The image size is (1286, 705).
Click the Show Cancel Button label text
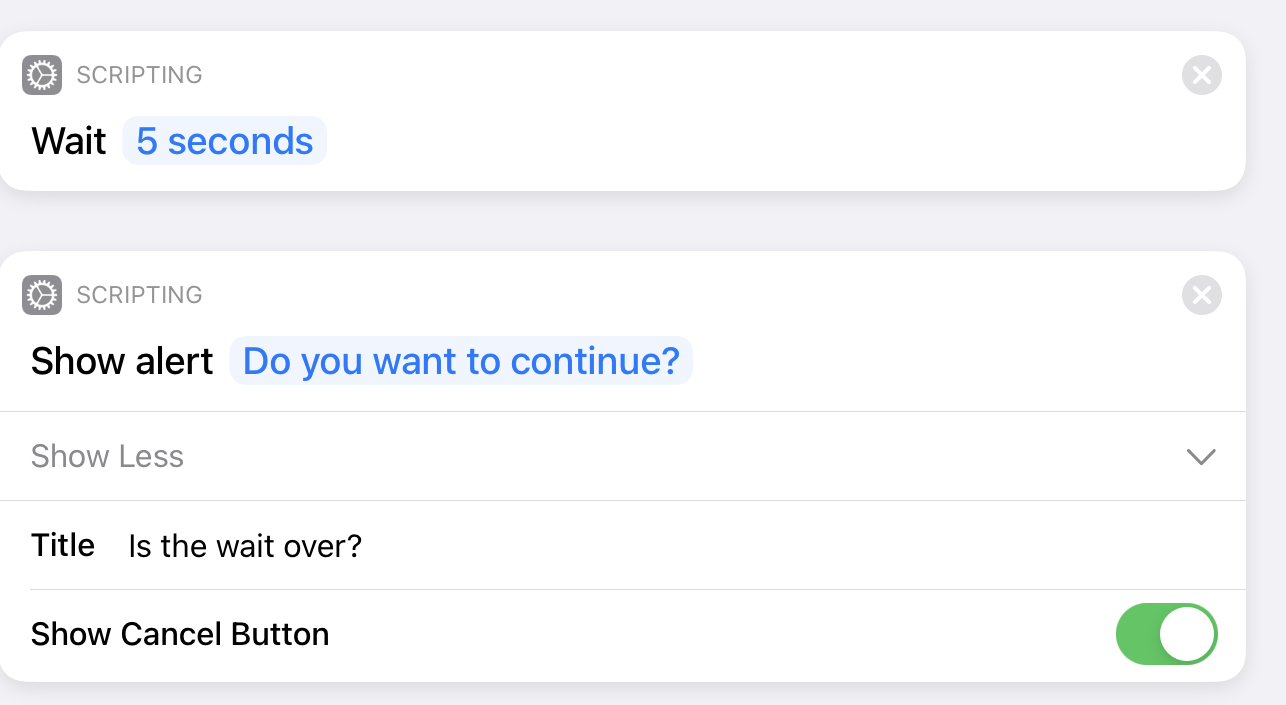pos(180,634)
